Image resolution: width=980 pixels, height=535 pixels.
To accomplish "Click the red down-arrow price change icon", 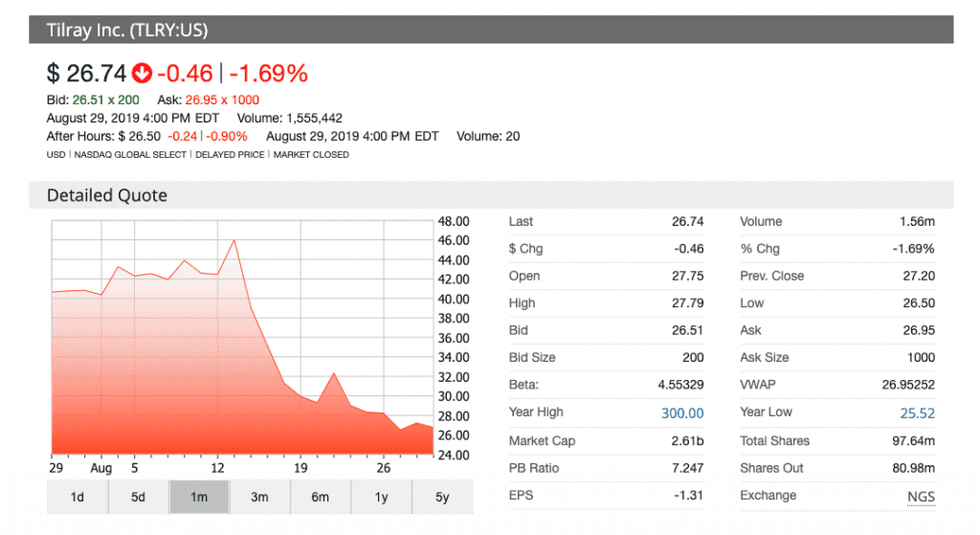I will pyautogui.click(x=141, y=73).
